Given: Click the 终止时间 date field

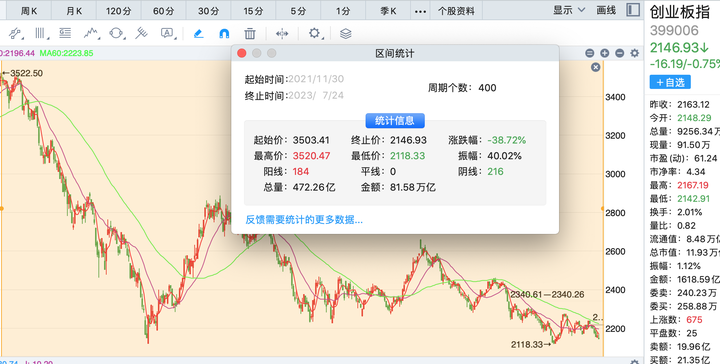Looking at the screenshot, I should (x=316, y=95).
